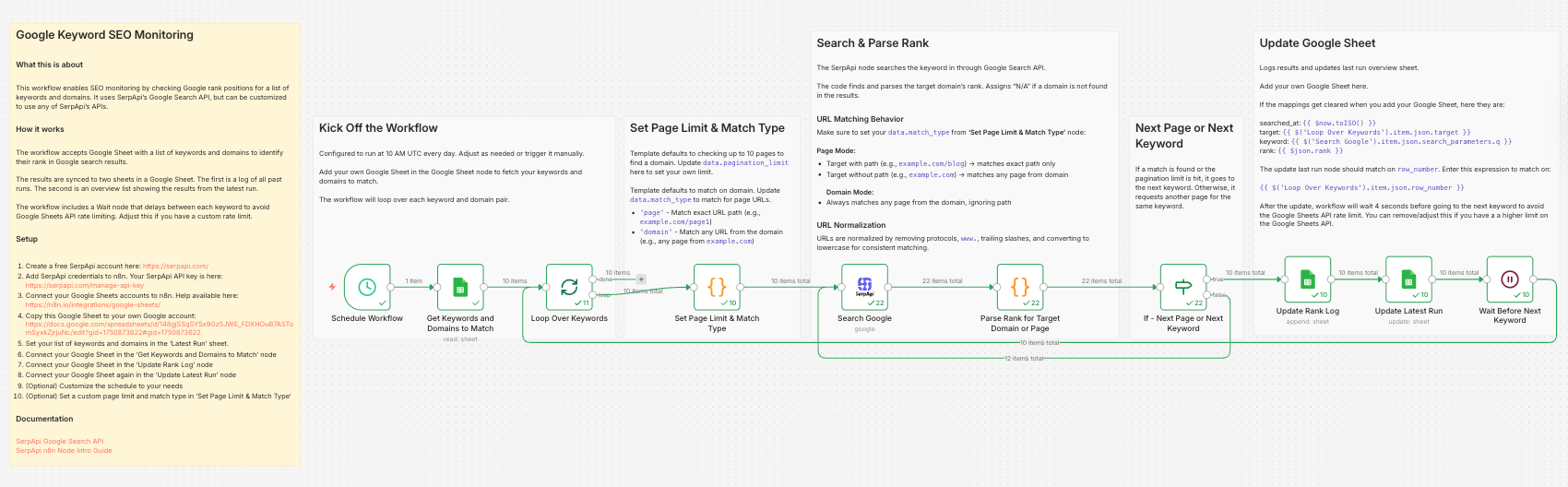Select the Wait Before Next Keyword node
The image size is (1568, 487).
pos(1510,279)
